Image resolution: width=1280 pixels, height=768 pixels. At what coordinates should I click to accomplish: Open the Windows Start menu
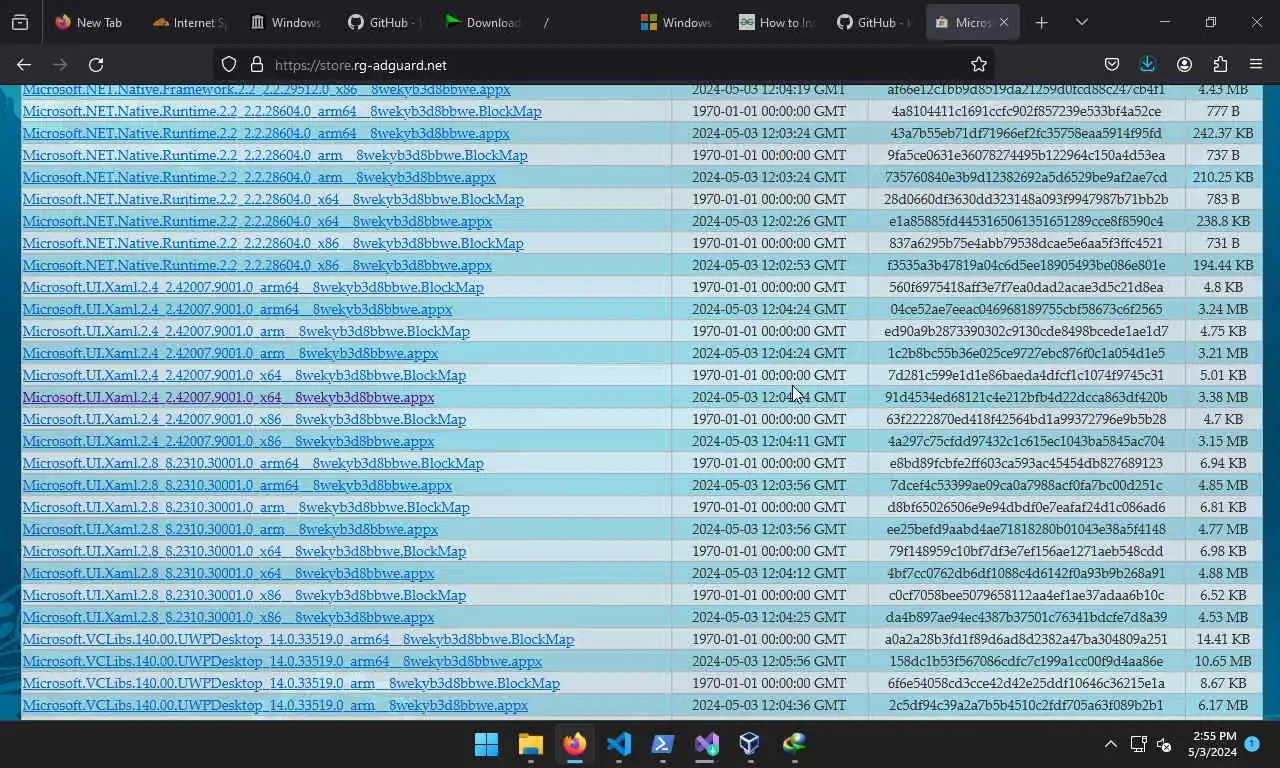pyautogui.click(x=486, y=744)
